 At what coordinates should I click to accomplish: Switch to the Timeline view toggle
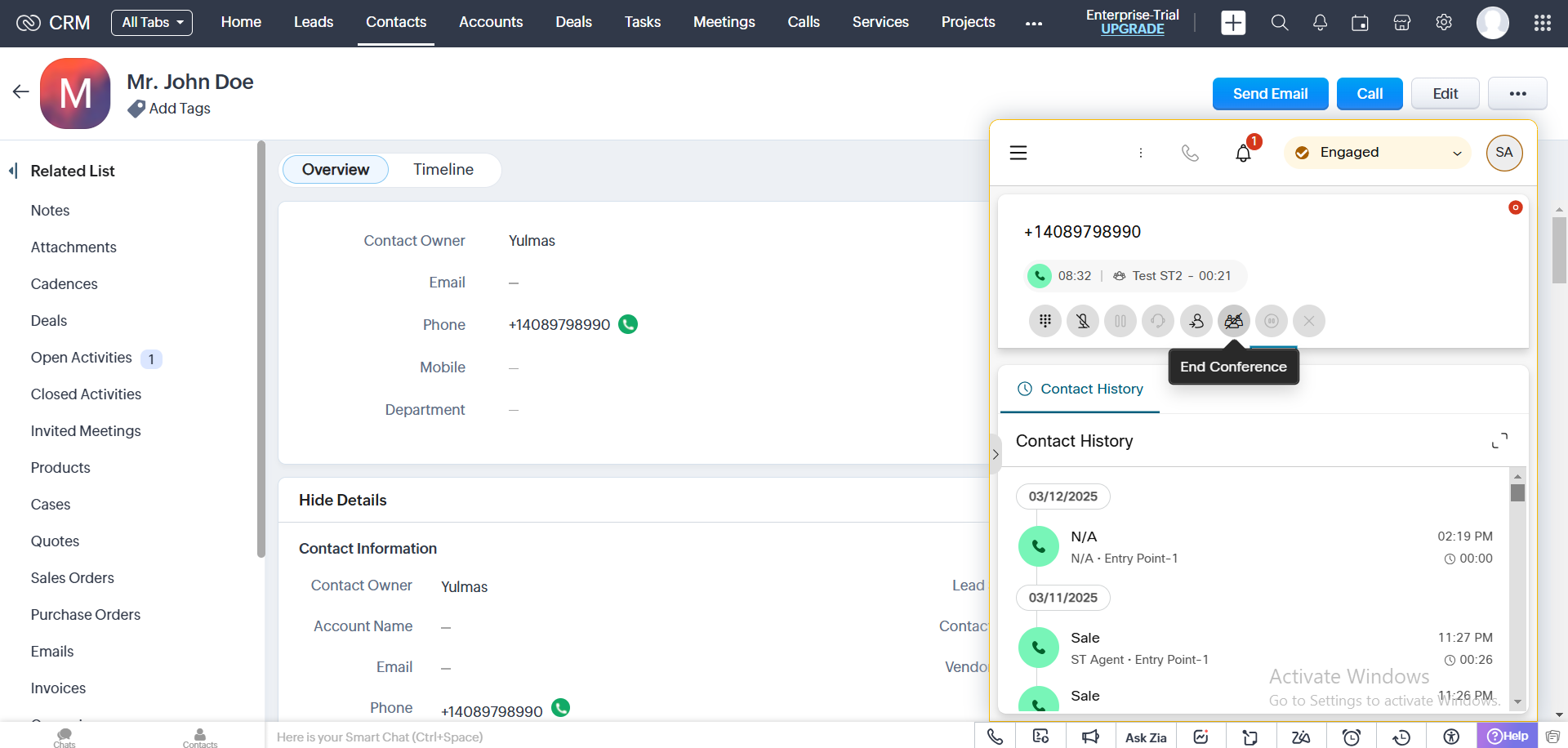tap(443, 170)
